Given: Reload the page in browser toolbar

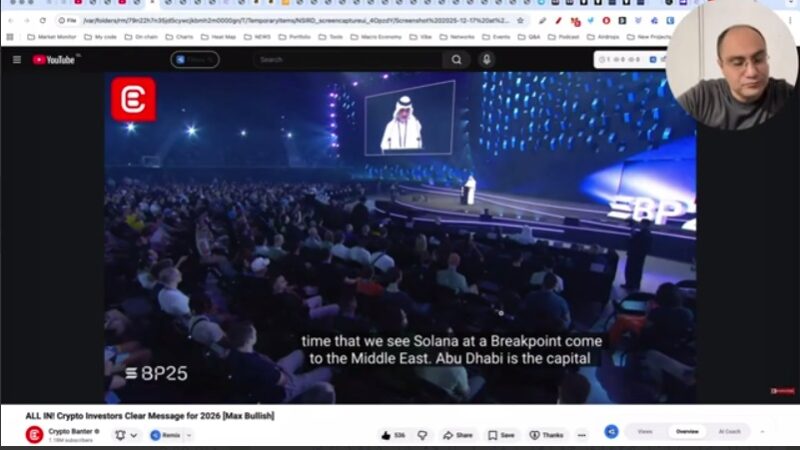Looking at the screenshot, I should pyautogui.click(x=42, y=20).
